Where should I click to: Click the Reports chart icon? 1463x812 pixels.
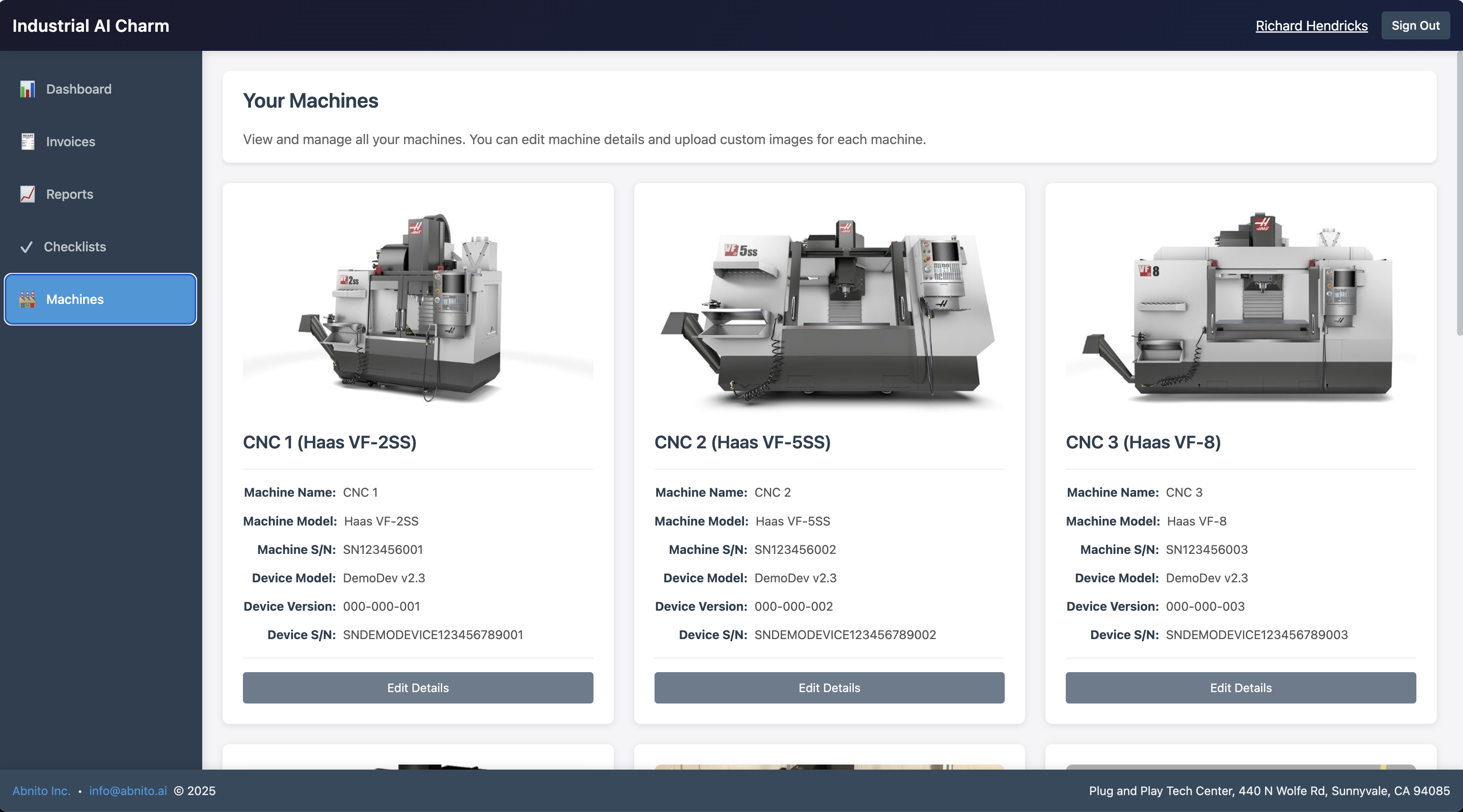tap(27, 194)
